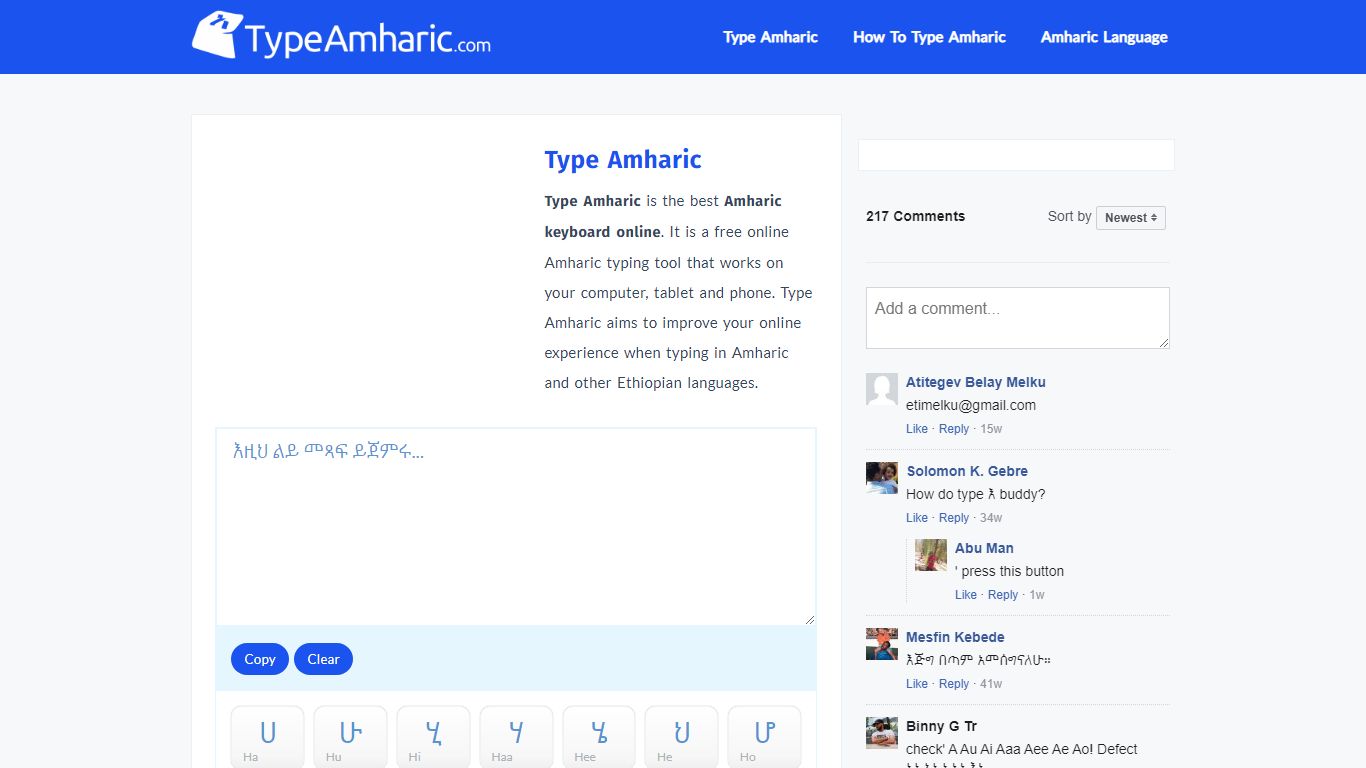Click the TypeAmharic.com logo
This screenshot has height=768, width=1366.
point(341,36)
